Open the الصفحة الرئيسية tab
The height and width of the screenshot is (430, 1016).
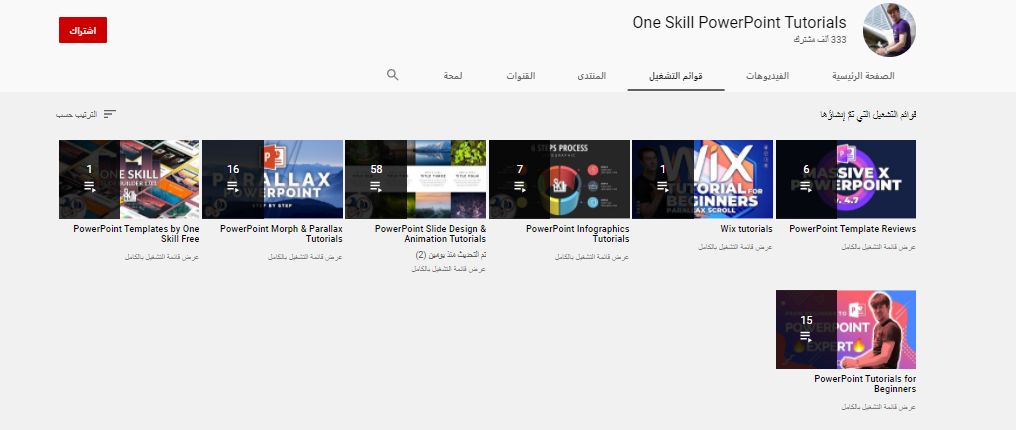[863, 76]
